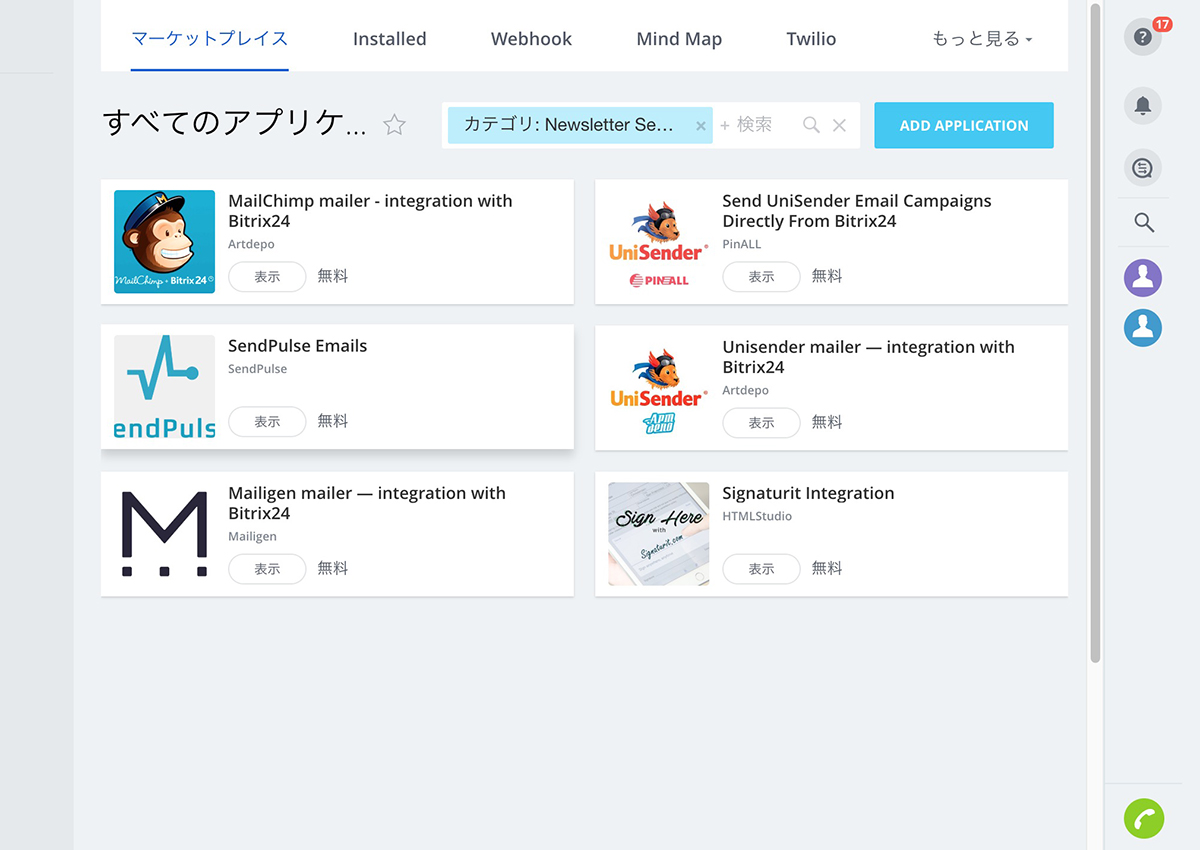
Task: Toggle the favorite star beside page title
Action: [395, 125]
